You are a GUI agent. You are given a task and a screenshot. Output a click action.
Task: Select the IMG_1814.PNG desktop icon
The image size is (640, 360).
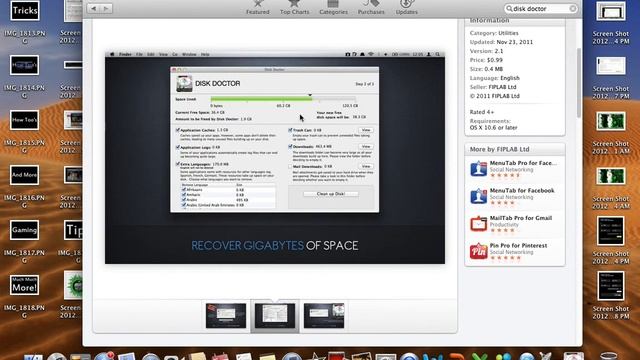(x=24, y=65)
